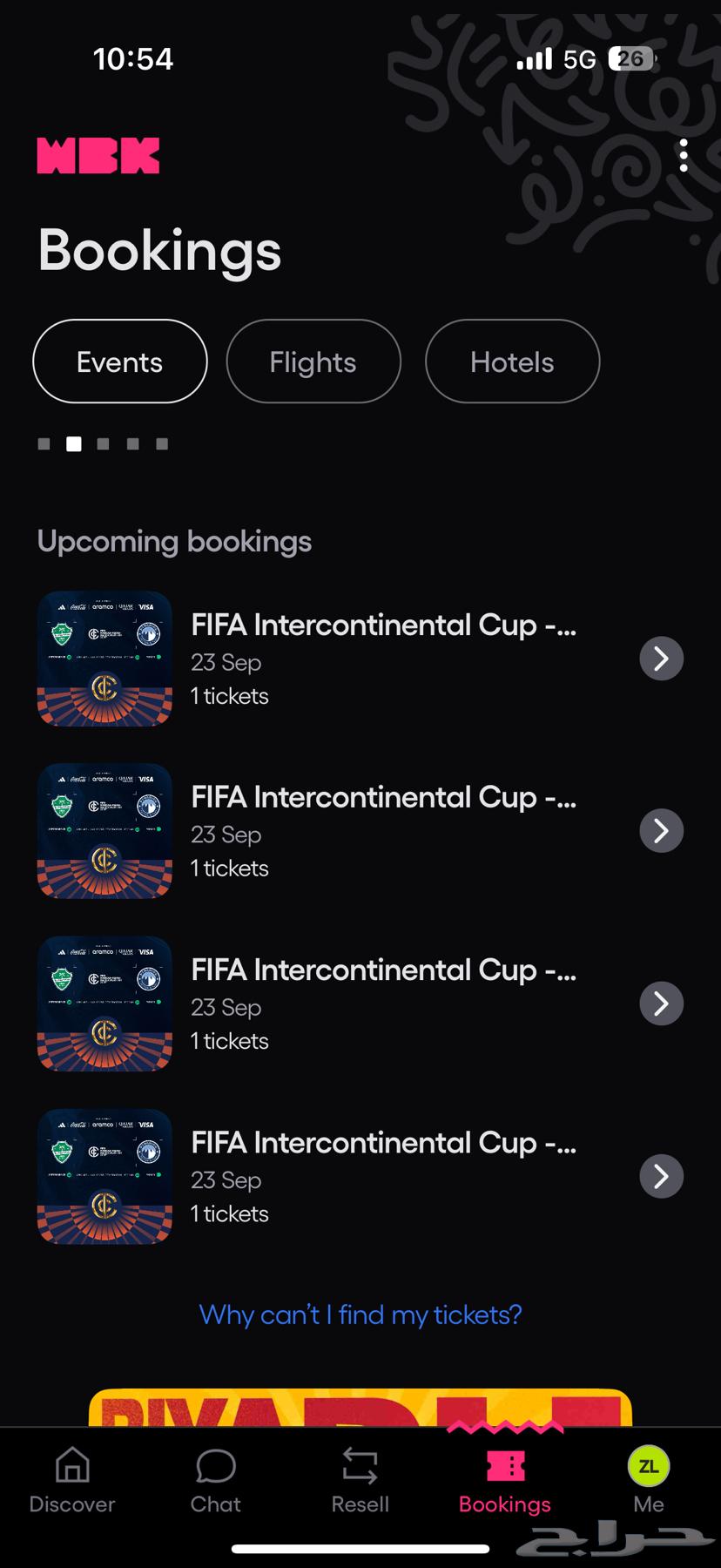Tap the WBK logo
Screen dimensions: 721x1568
pyautogui.click(x=98, y=156)
